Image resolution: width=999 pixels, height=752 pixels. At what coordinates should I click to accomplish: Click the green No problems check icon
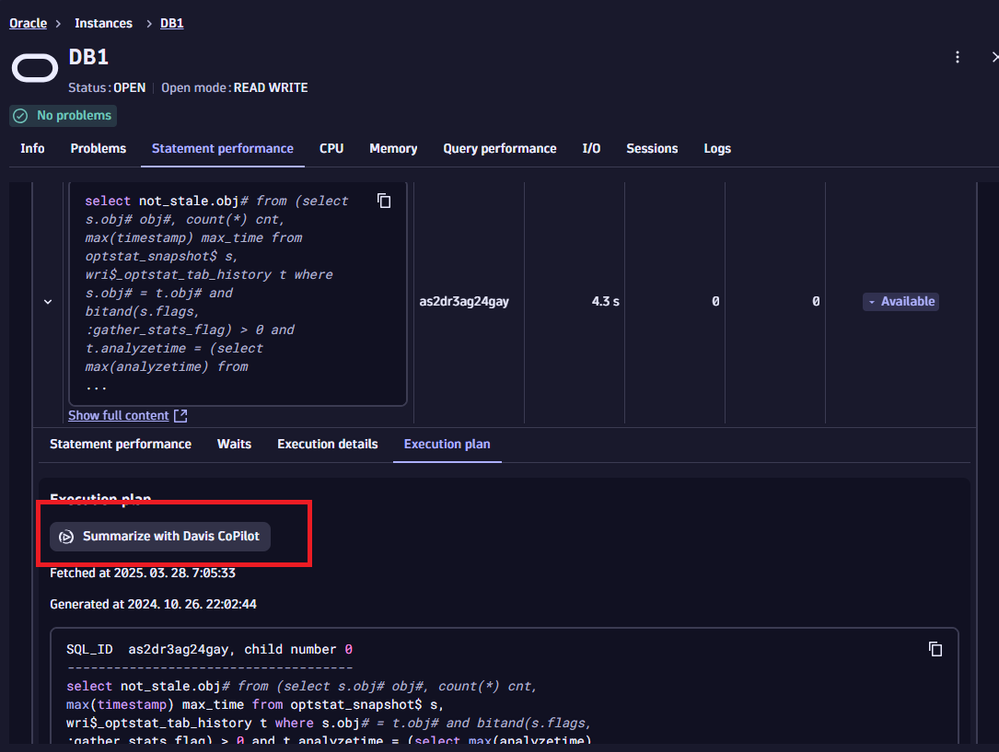tap(20, 116)
